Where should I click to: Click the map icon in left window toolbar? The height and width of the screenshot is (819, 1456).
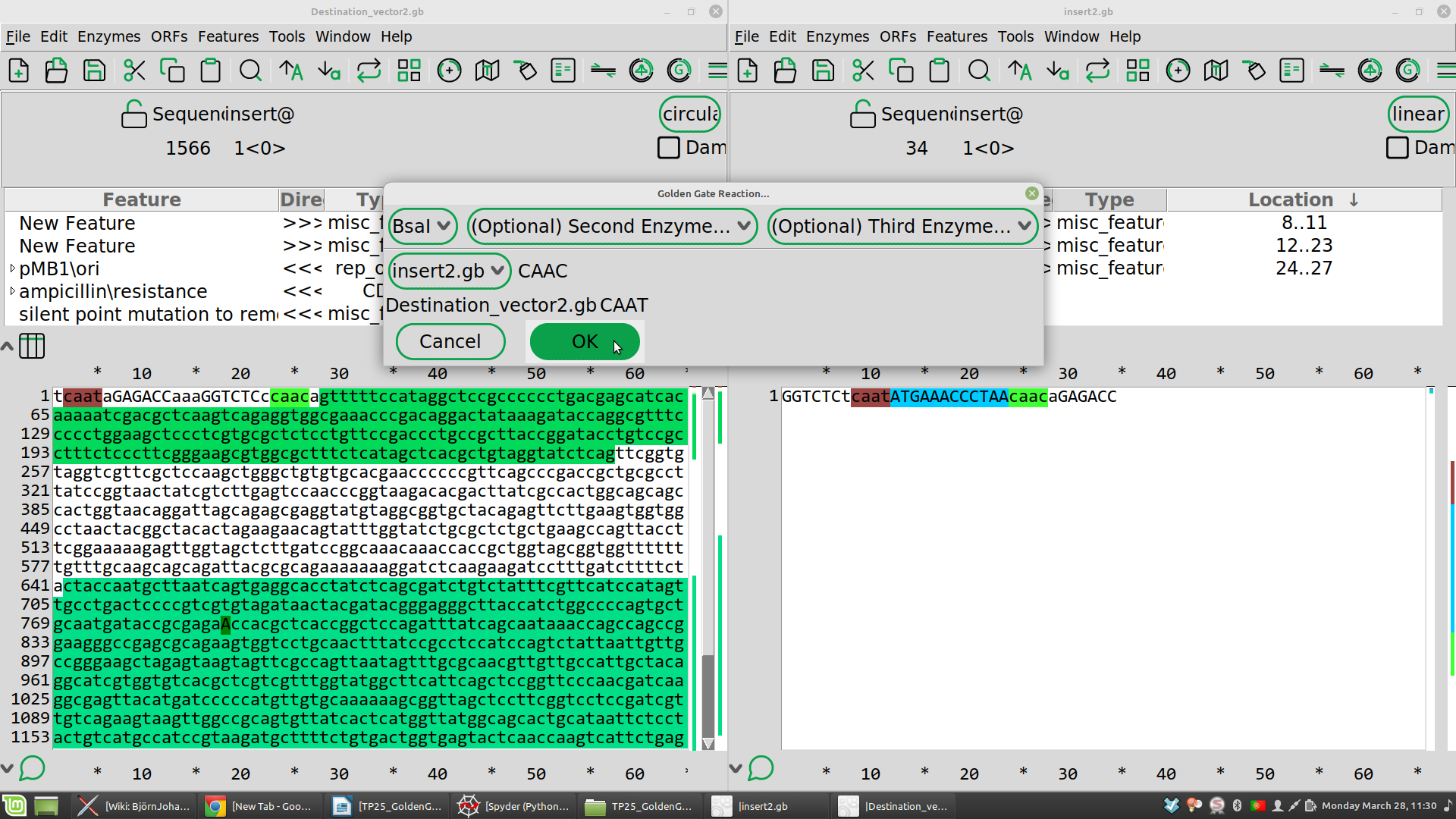click(487, 71)
